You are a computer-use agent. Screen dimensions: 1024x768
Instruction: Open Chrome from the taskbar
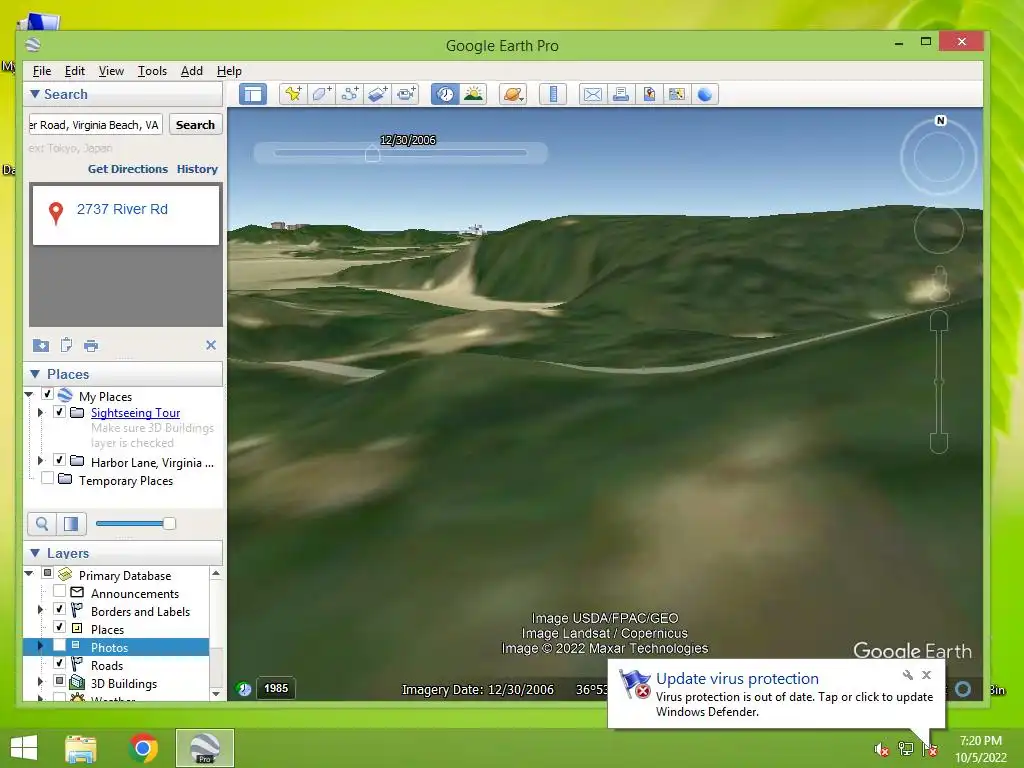143,748
